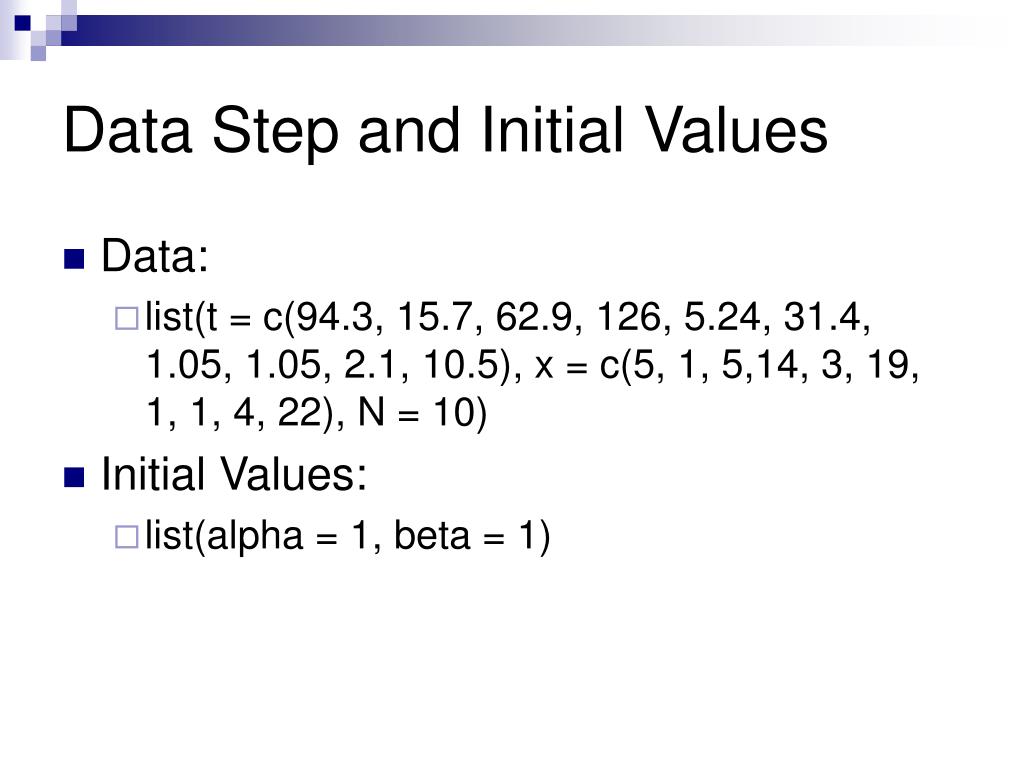Click the light purple square in corner decoration
The width and height of the screenshot is (1024, 768).
38,53
